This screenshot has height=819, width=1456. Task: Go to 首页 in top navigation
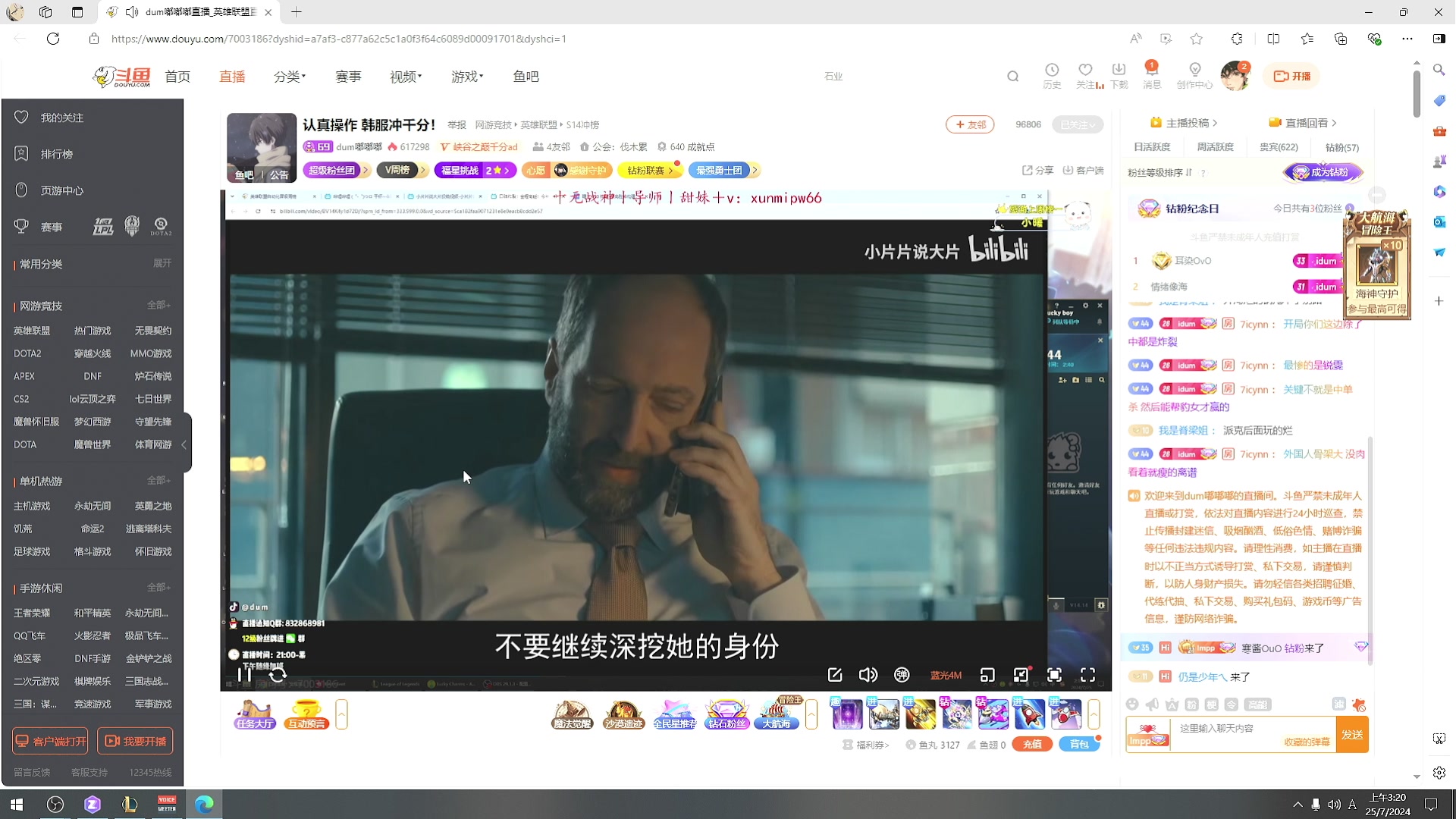click(x=177, y=77)
